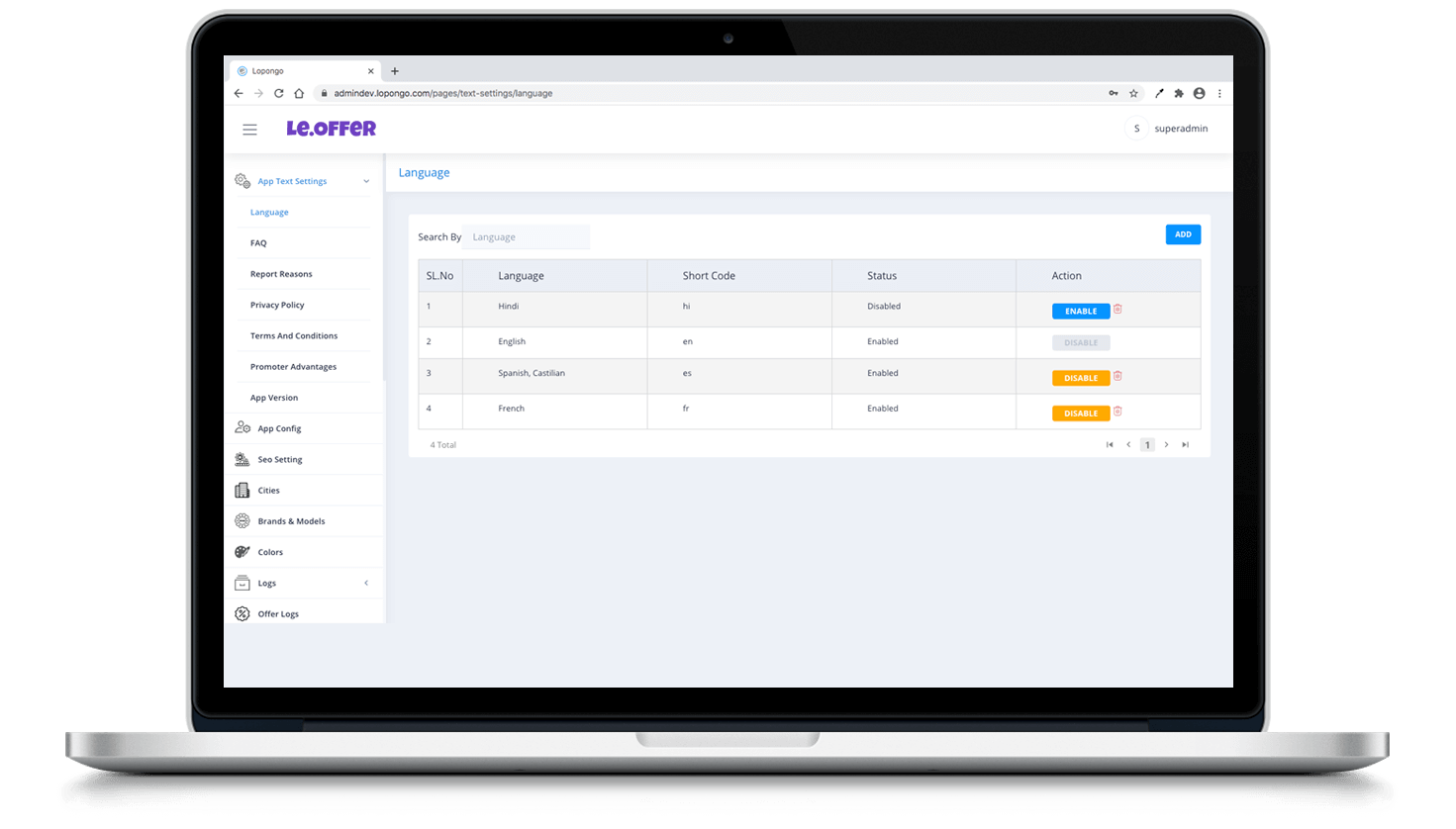Go to the first page of results
The height and width of the screenshot is (829, 1456).
tap(1110, 444)
